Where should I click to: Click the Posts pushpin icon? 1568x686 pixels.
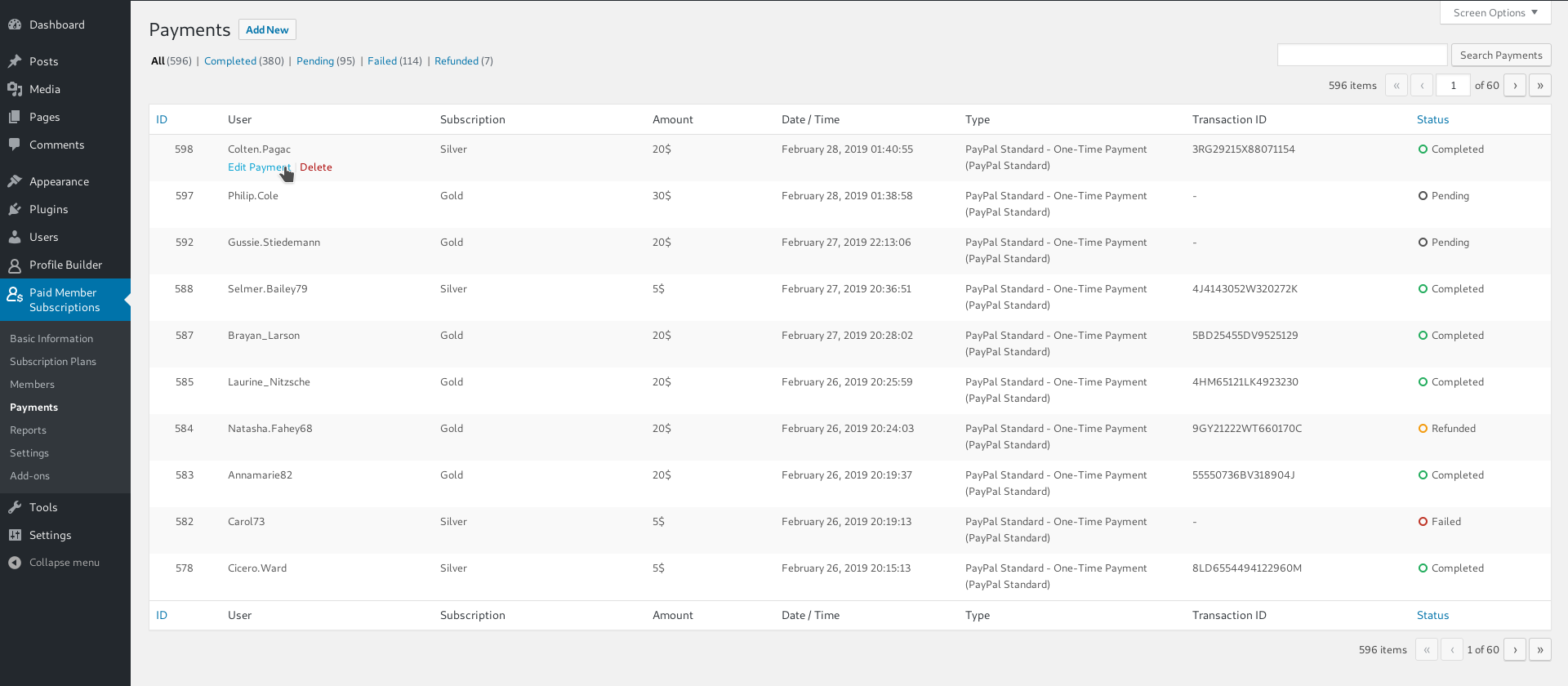pyautogui.click(x=15, y=61)
